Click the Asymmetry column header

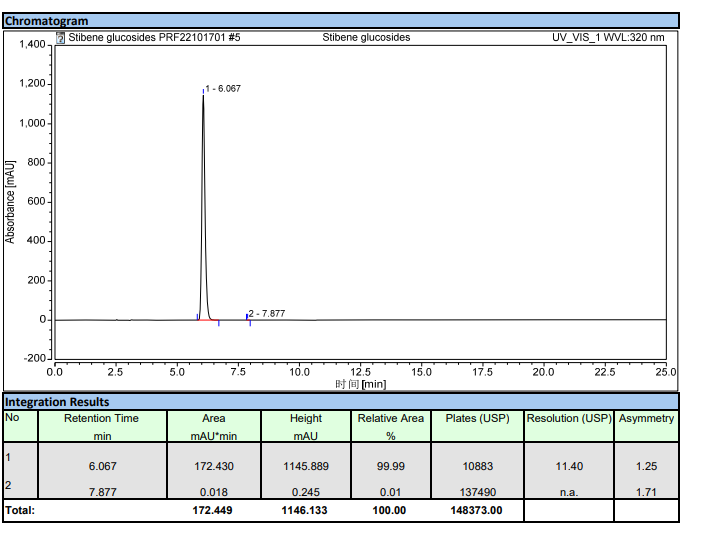646,418
